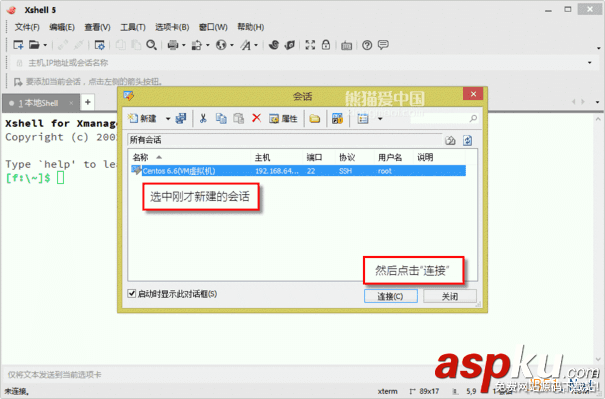605x399 pixels.
Task: Open the session properties gear icon
Action: point(99,45)
